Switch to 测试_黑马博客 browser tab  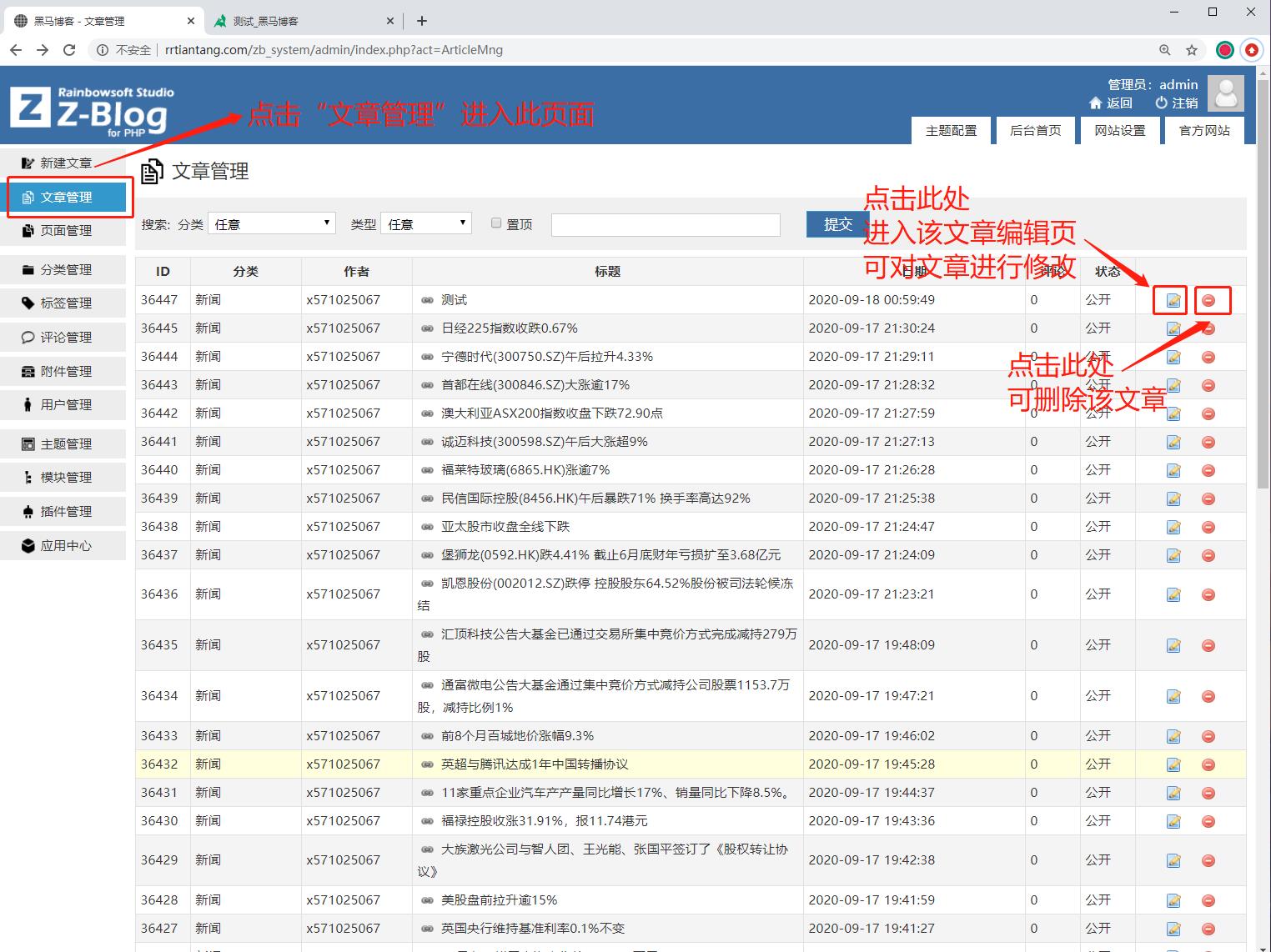point(304,21)
